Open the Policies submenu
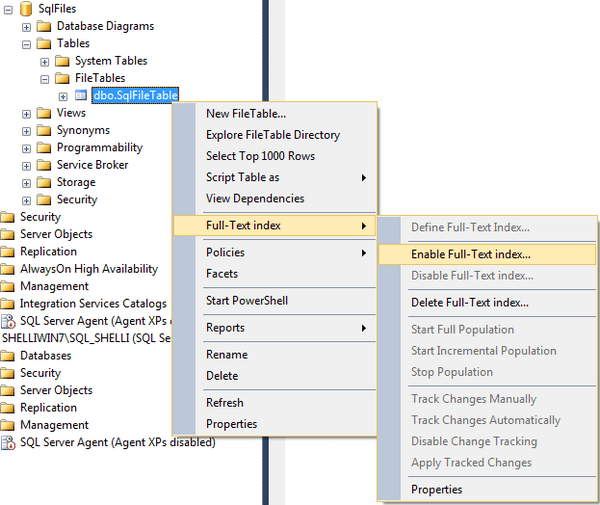Viewport: 600px width, 505px height. (x=274, y=252)
